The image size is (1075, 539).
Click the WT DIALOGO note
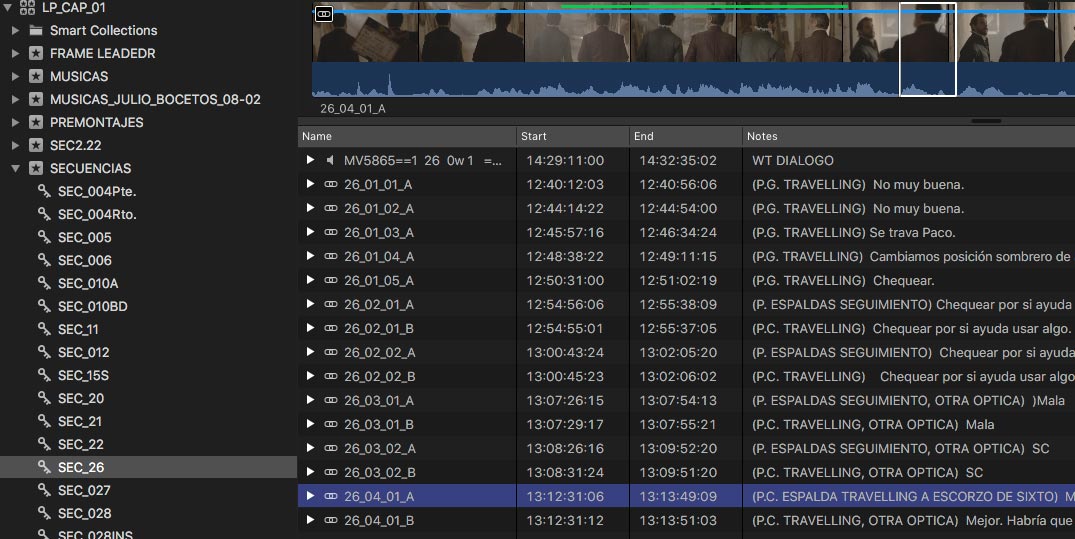793,160
